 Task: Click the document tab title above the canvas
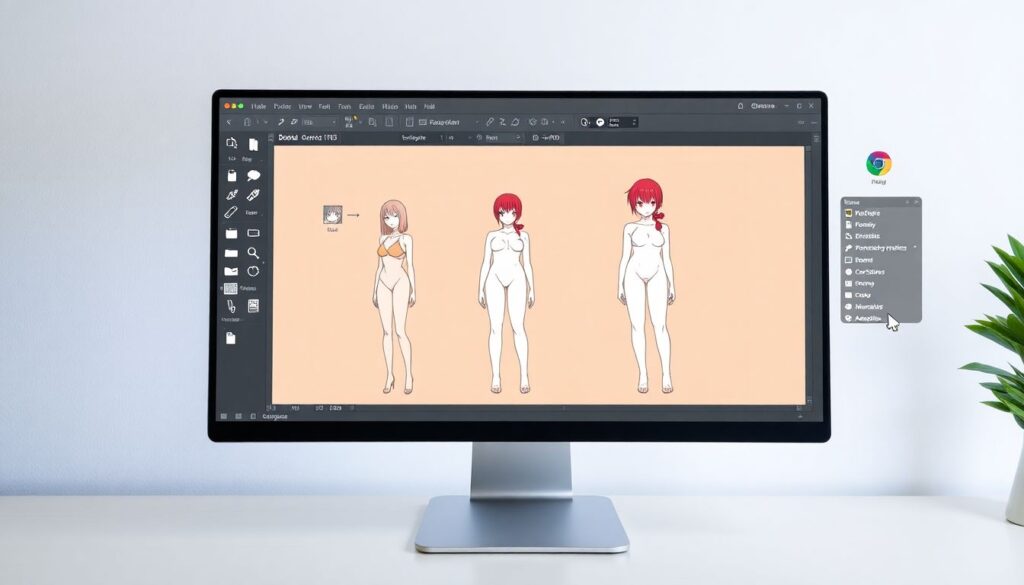(307, 138)
